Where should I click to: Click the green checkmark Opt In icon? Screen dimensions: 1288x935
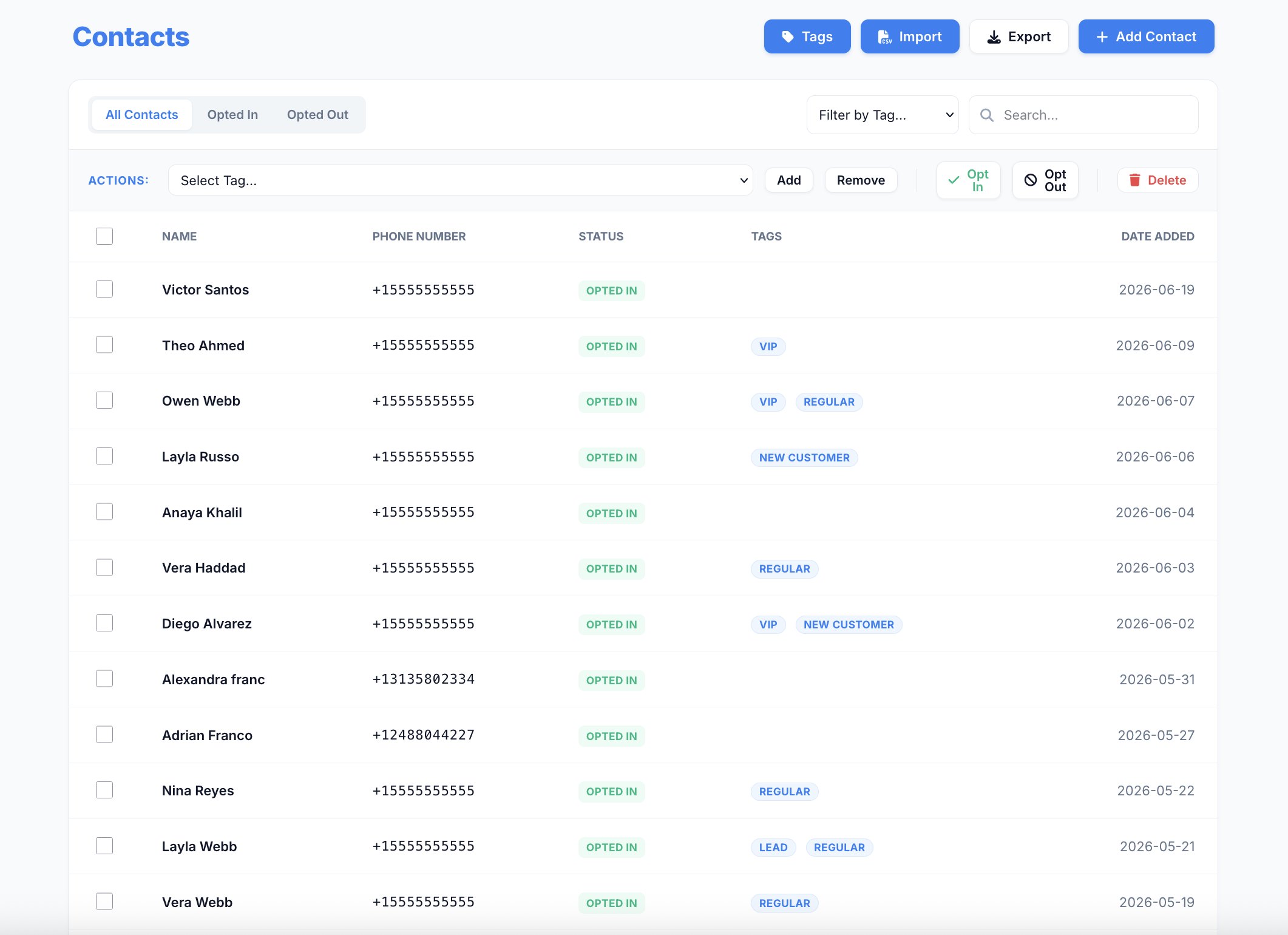pos(954,180)
